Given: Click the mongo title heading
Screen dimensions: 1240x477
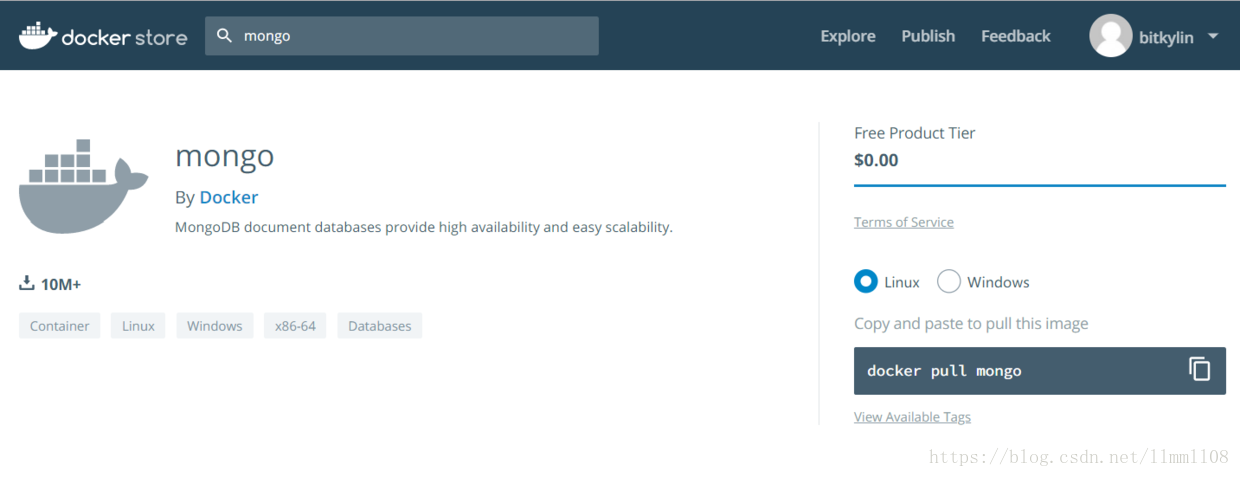Looking at the screenshot, I should click(x=225, y=157).
